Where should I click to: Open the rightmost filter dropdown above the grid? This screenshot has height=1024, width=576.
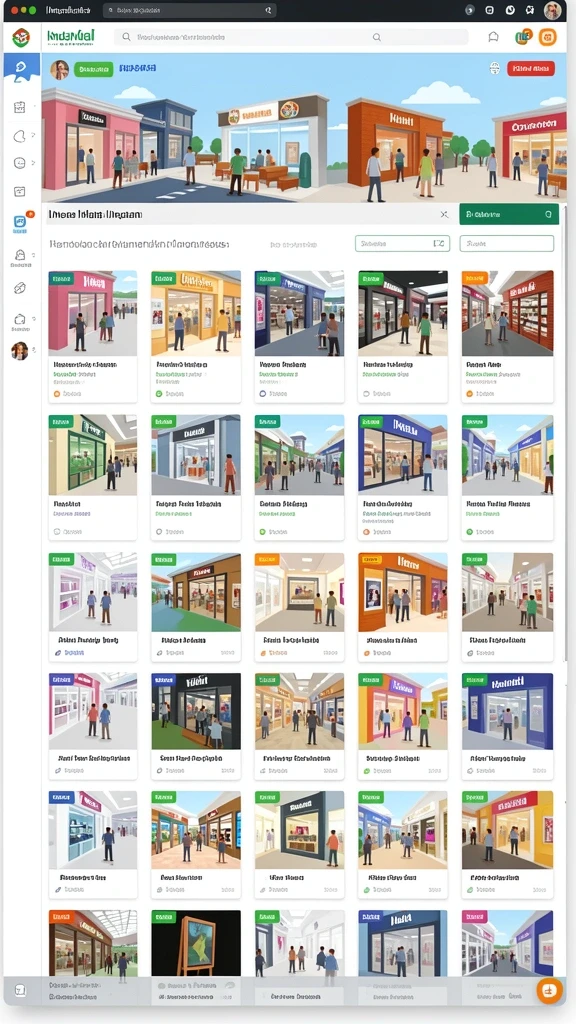[x=507, y=244]
